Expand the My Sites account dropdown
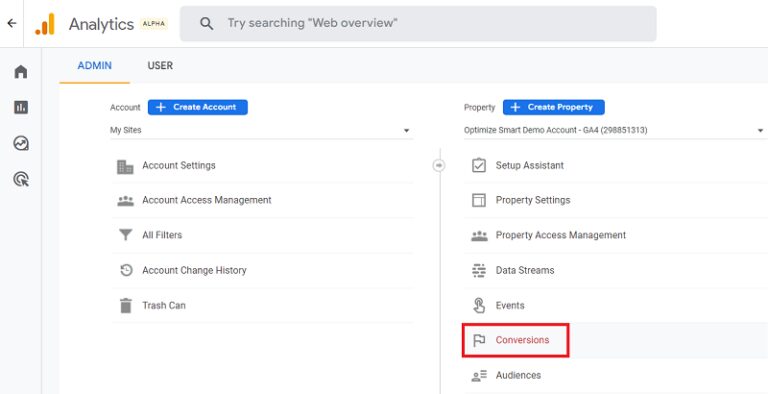 [x=260, y=130]
